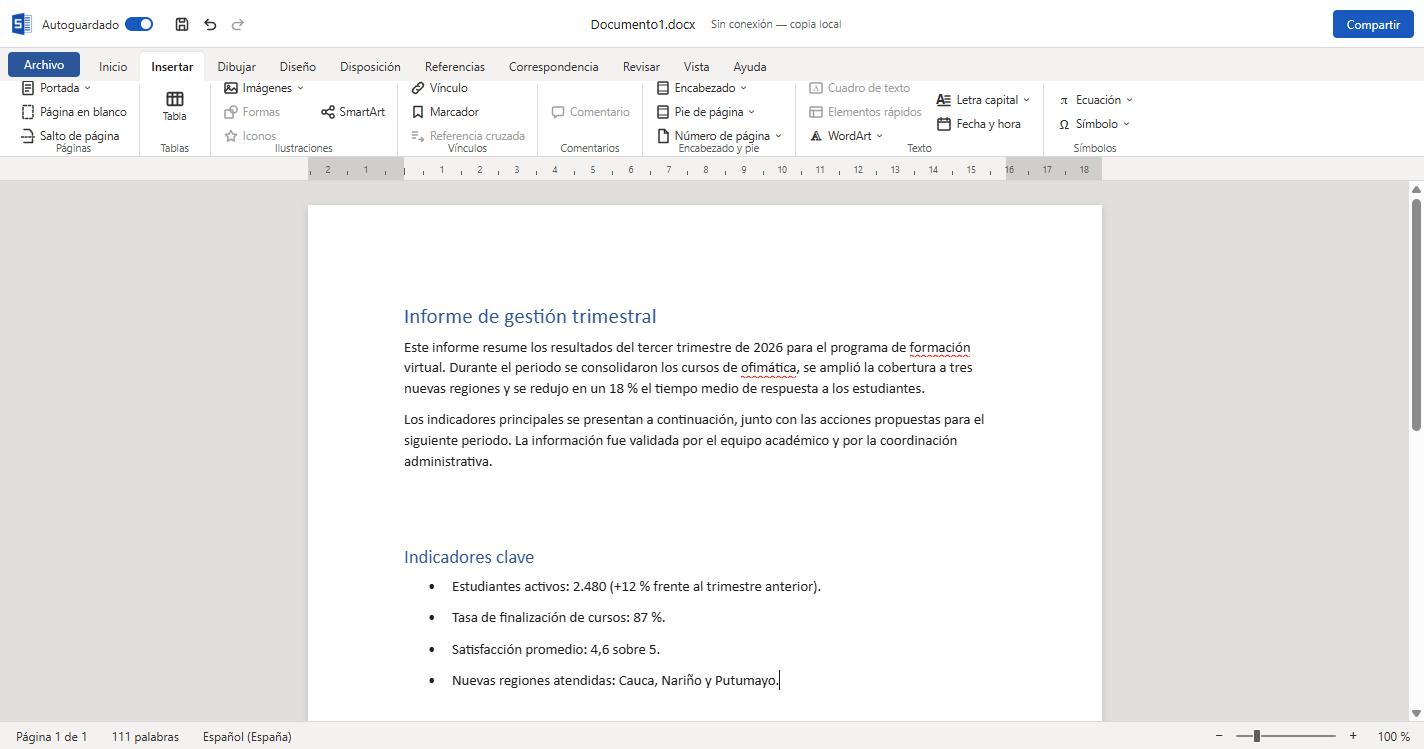Open the Portada dropdown

coord(56,88)
